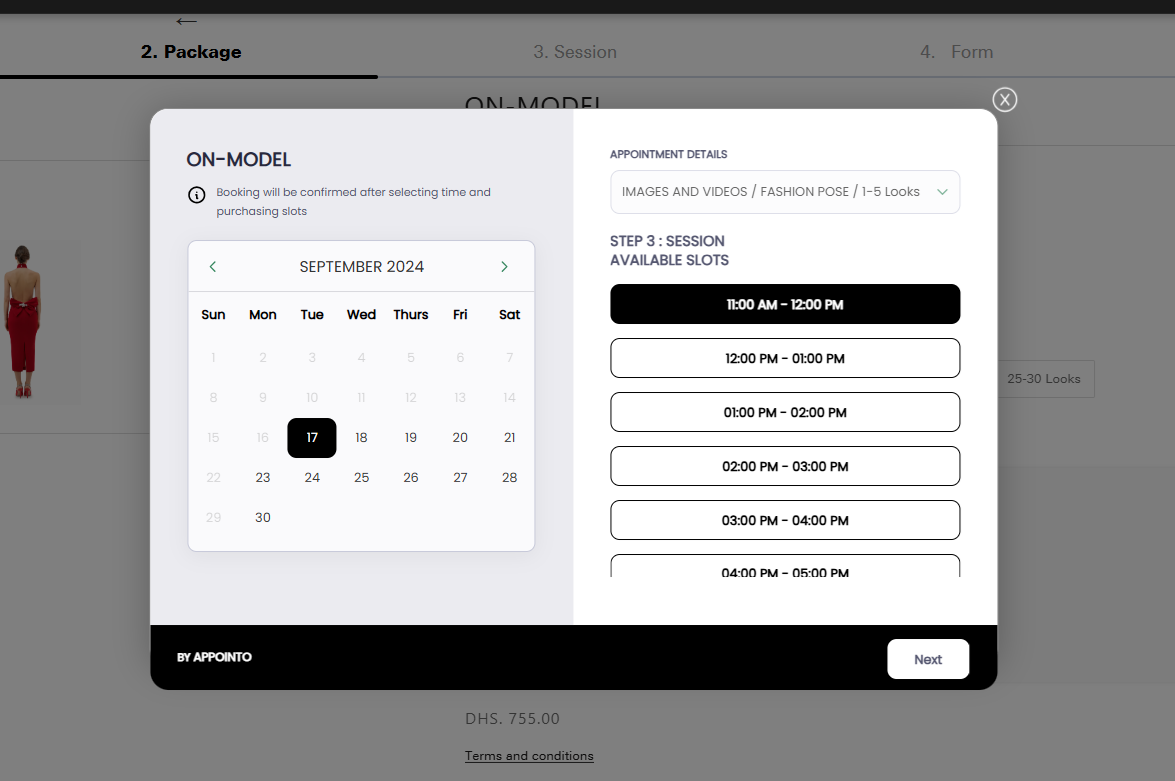The width and height of the screenshot is (1175, 781).
Task: Click the red dress model thumbnail
Action: tap(20, 322)
